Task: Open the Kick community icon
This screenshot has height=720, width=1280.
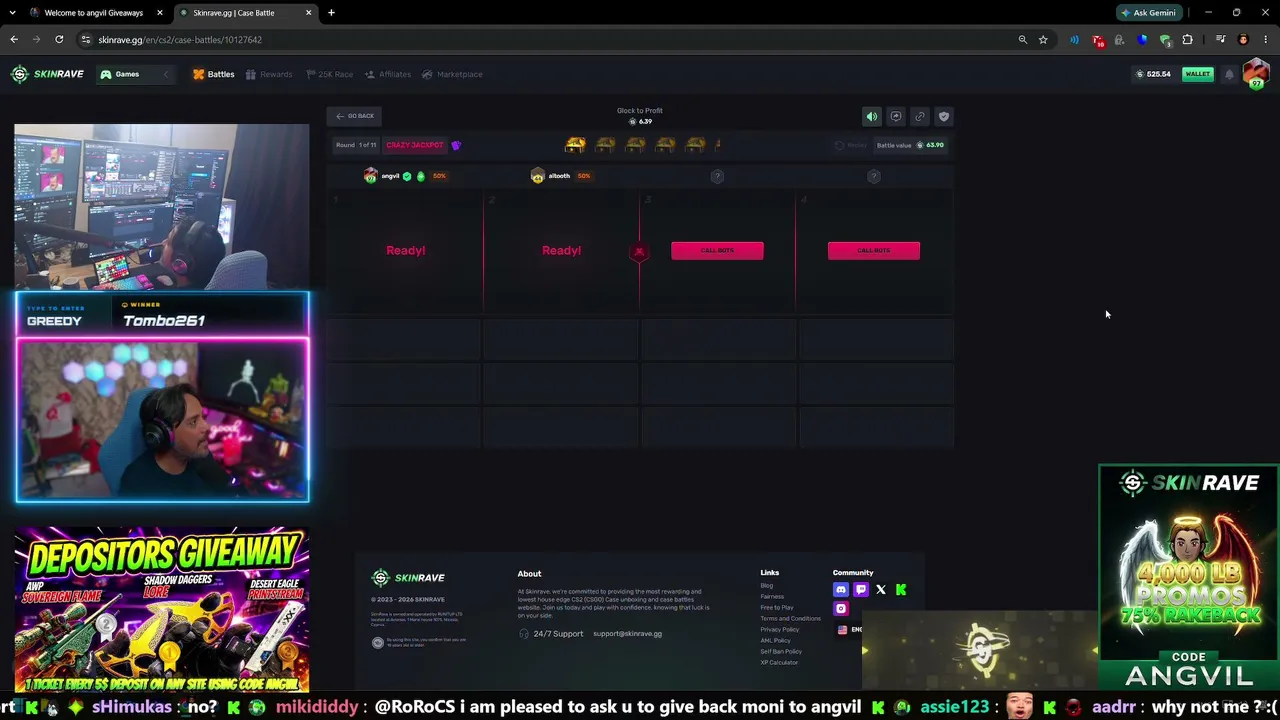Action: pyautogui.click(x=901, y=590)
